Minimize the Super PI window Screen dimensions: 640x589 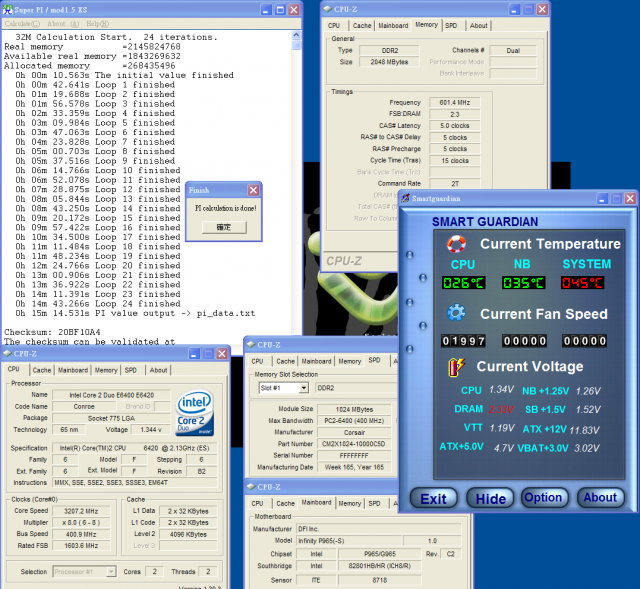coord(266,10)
